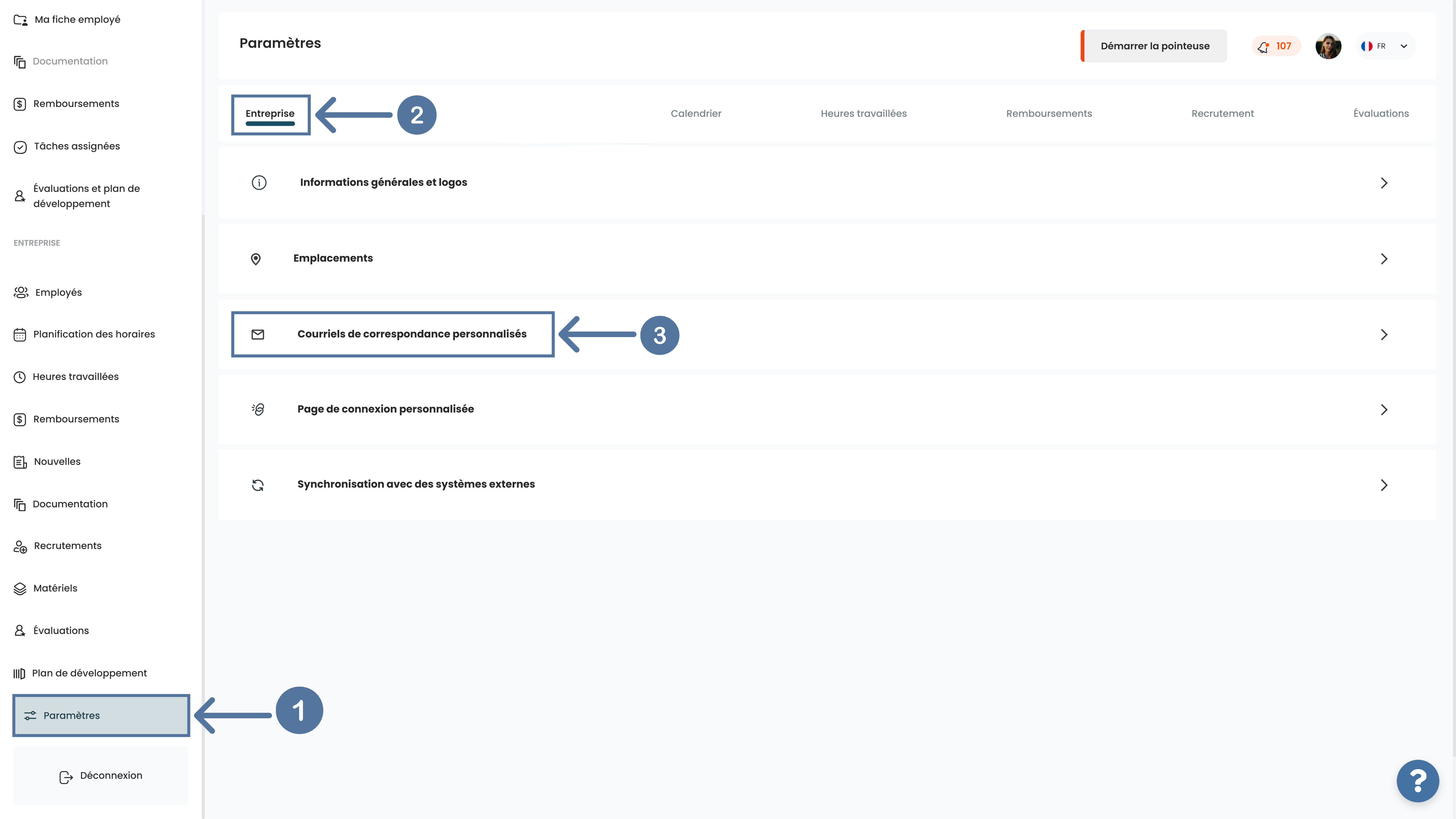
Task: Click the info icon for Informations générales
Action: (x=259, y=182)
